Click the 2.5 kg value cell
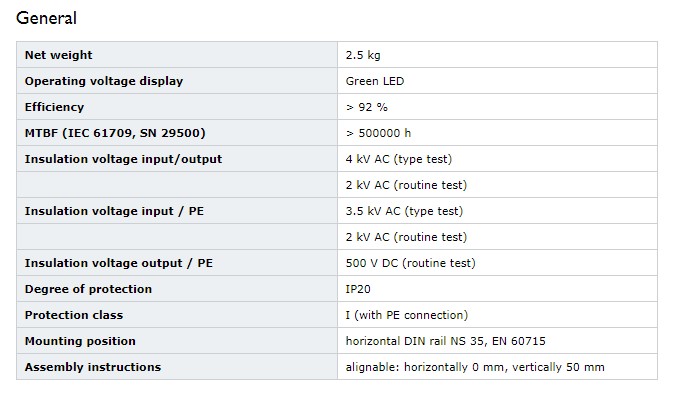The image size is (674, 399). tap(497, 55)
